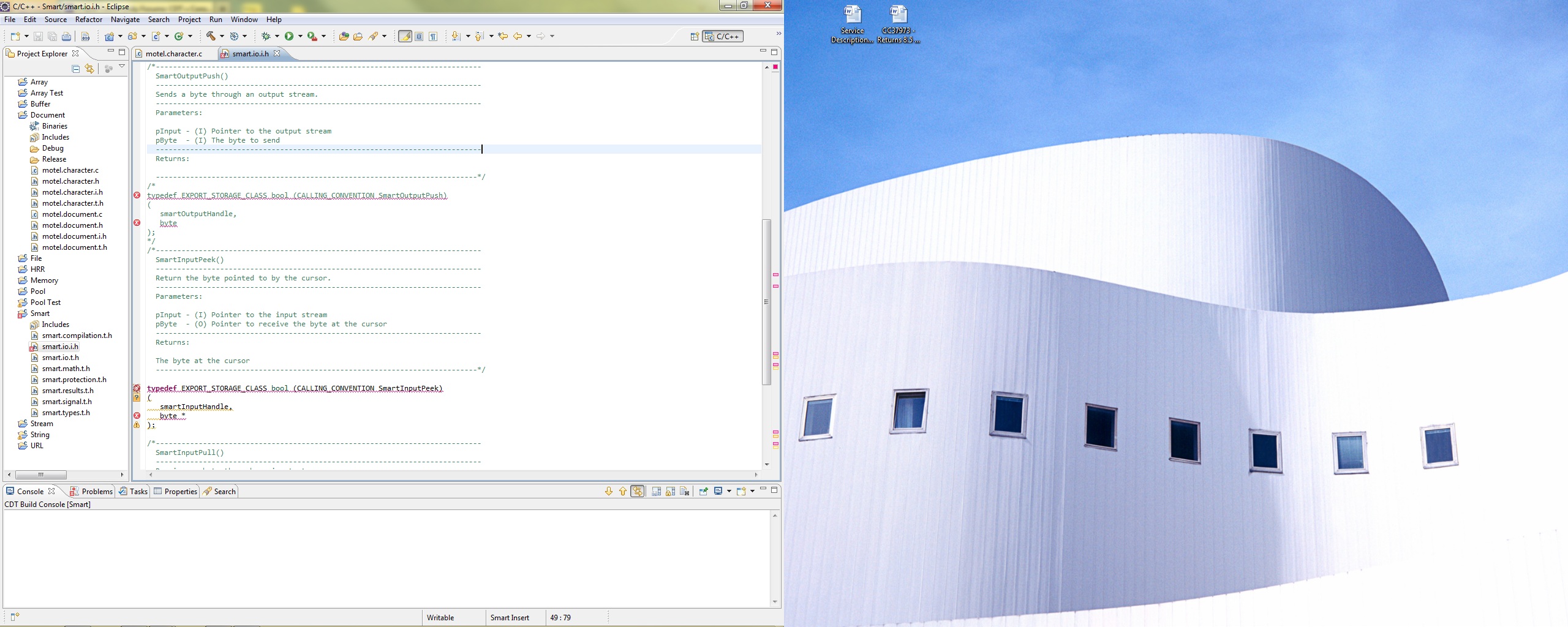Click the Previous Annotation arrow icon
Image resolution: width=1568 pixels, height=627 pixels.
(x=479, y=36)
